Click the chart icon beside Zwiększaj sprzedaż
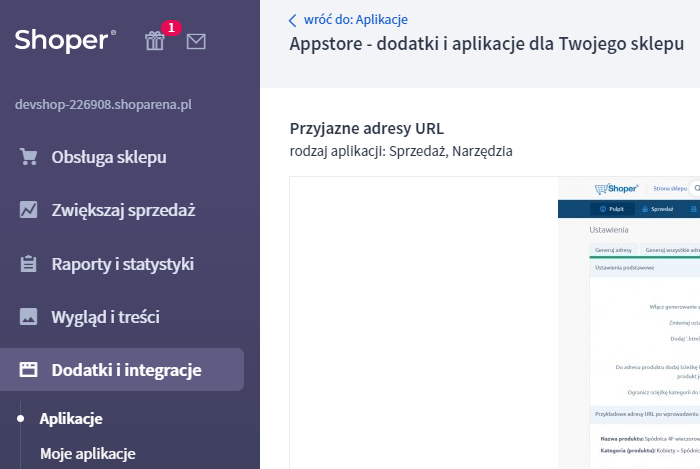The image size is (700, 469). (x=29, y=210)
